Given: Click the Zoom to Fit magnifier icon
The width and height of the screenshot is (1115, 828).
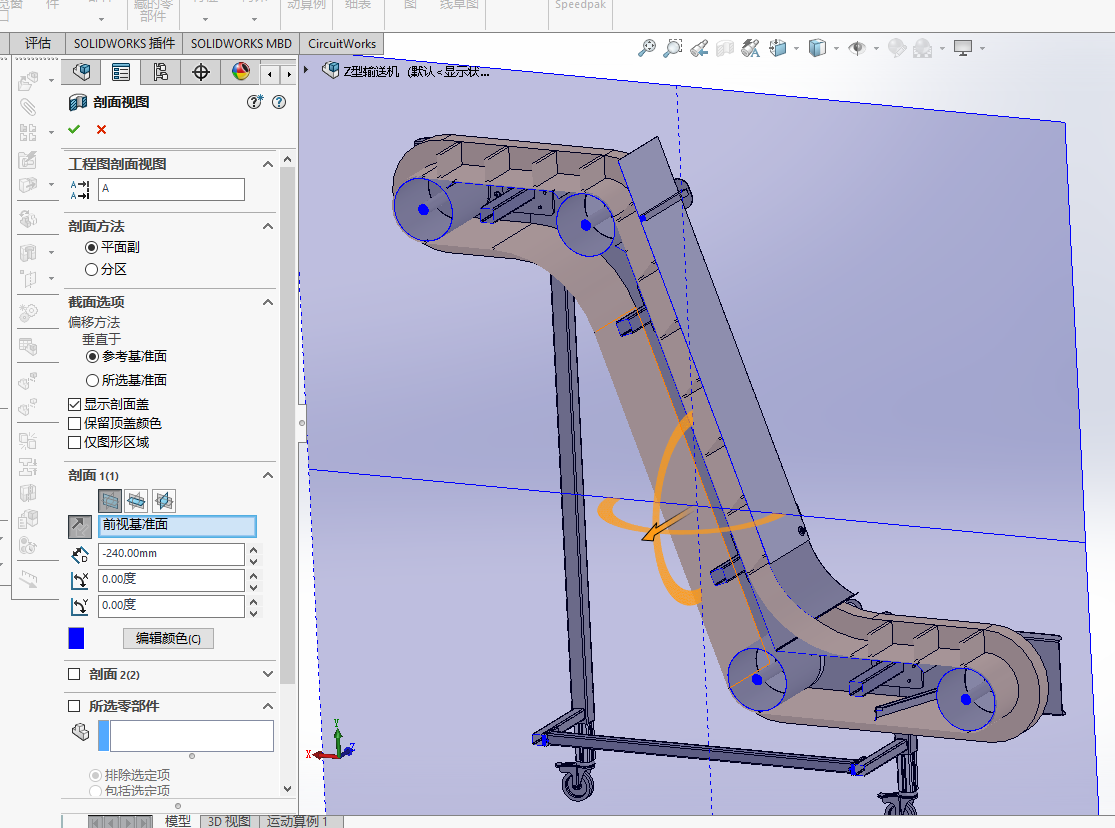Looking at the screenshot, I should (647, 47).
